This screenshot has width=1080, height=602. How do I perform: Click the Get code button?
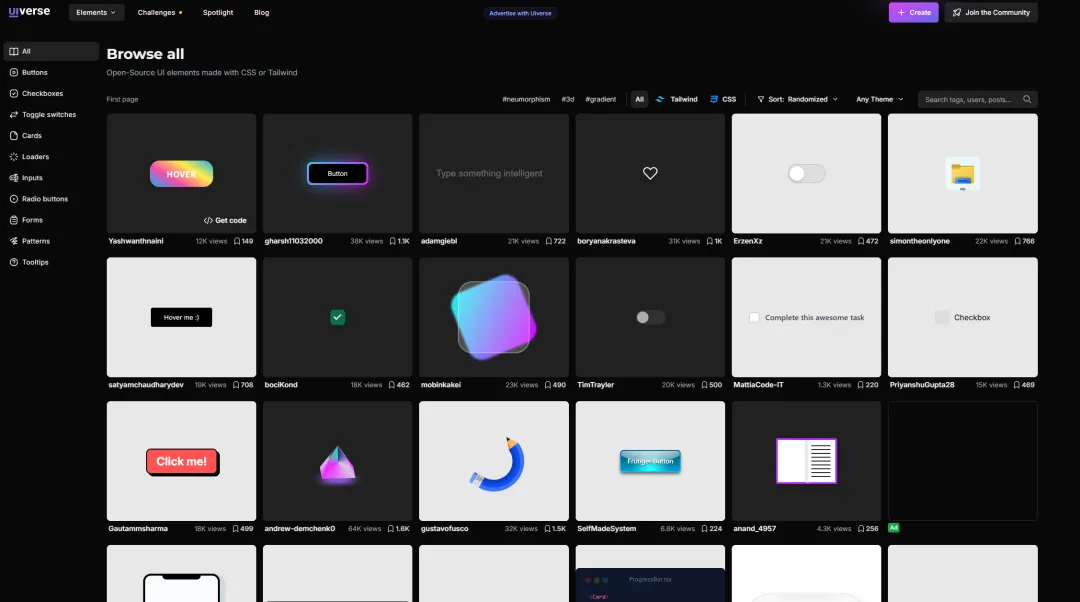pyautogui.click(x=225, y=220)
